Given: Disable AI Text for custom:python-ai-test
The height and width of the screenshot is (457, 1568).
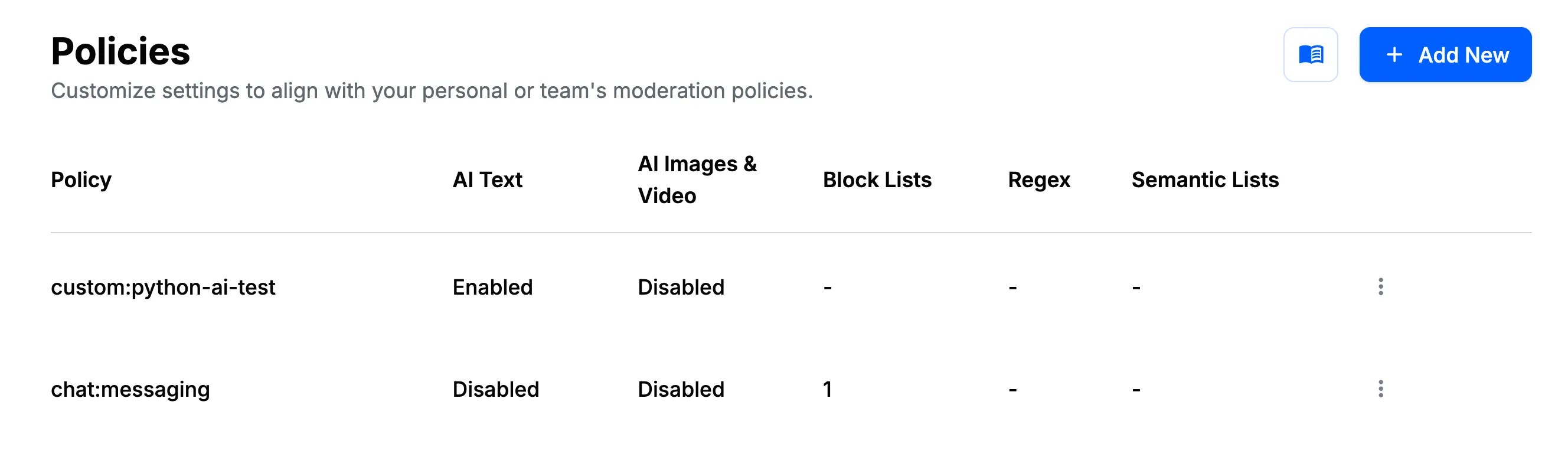Looking at the screenshot, I should pos(494,287).
